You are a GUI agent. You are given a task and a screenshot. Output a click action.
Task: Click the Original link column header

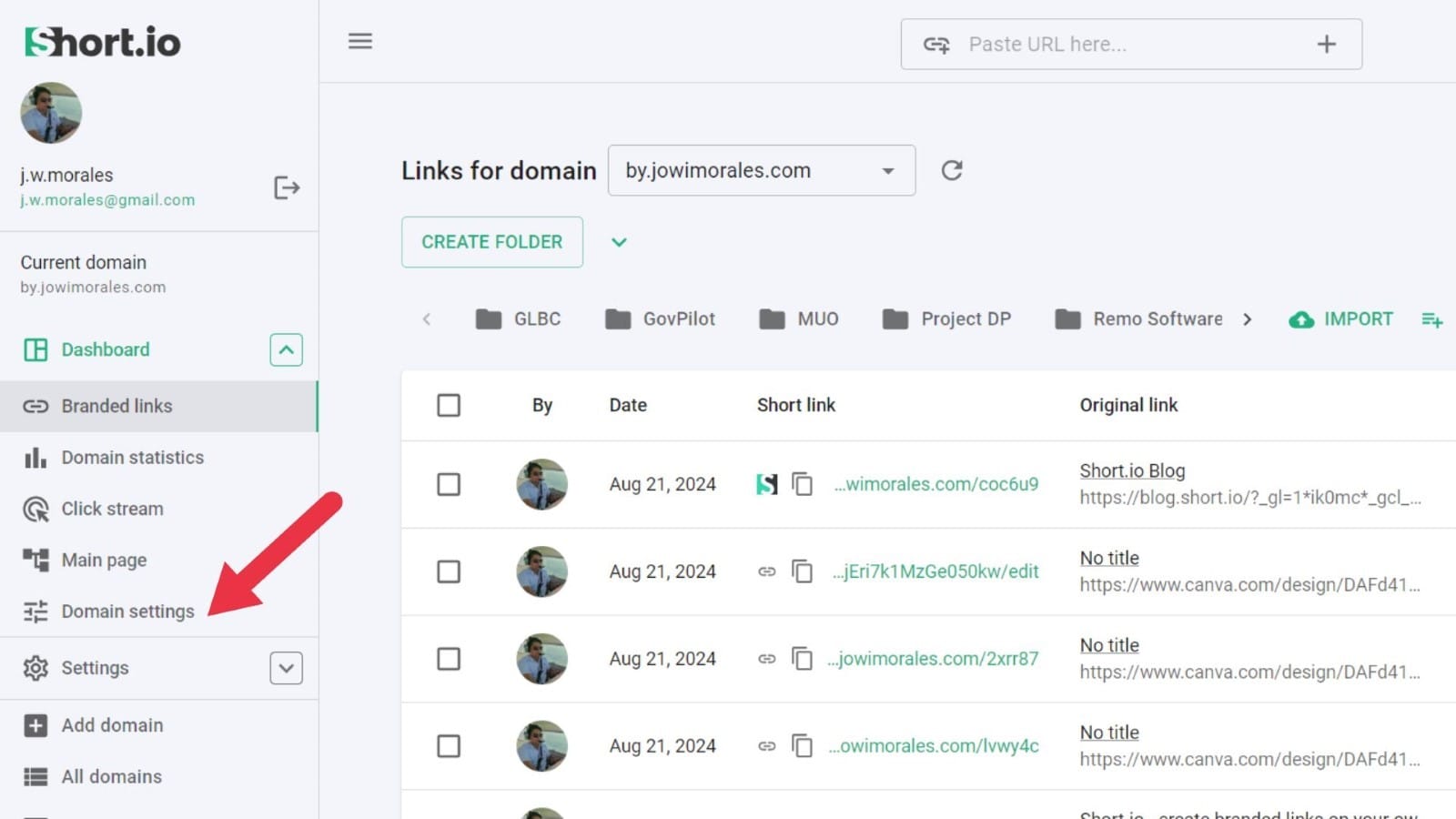tap(1128, 405)
